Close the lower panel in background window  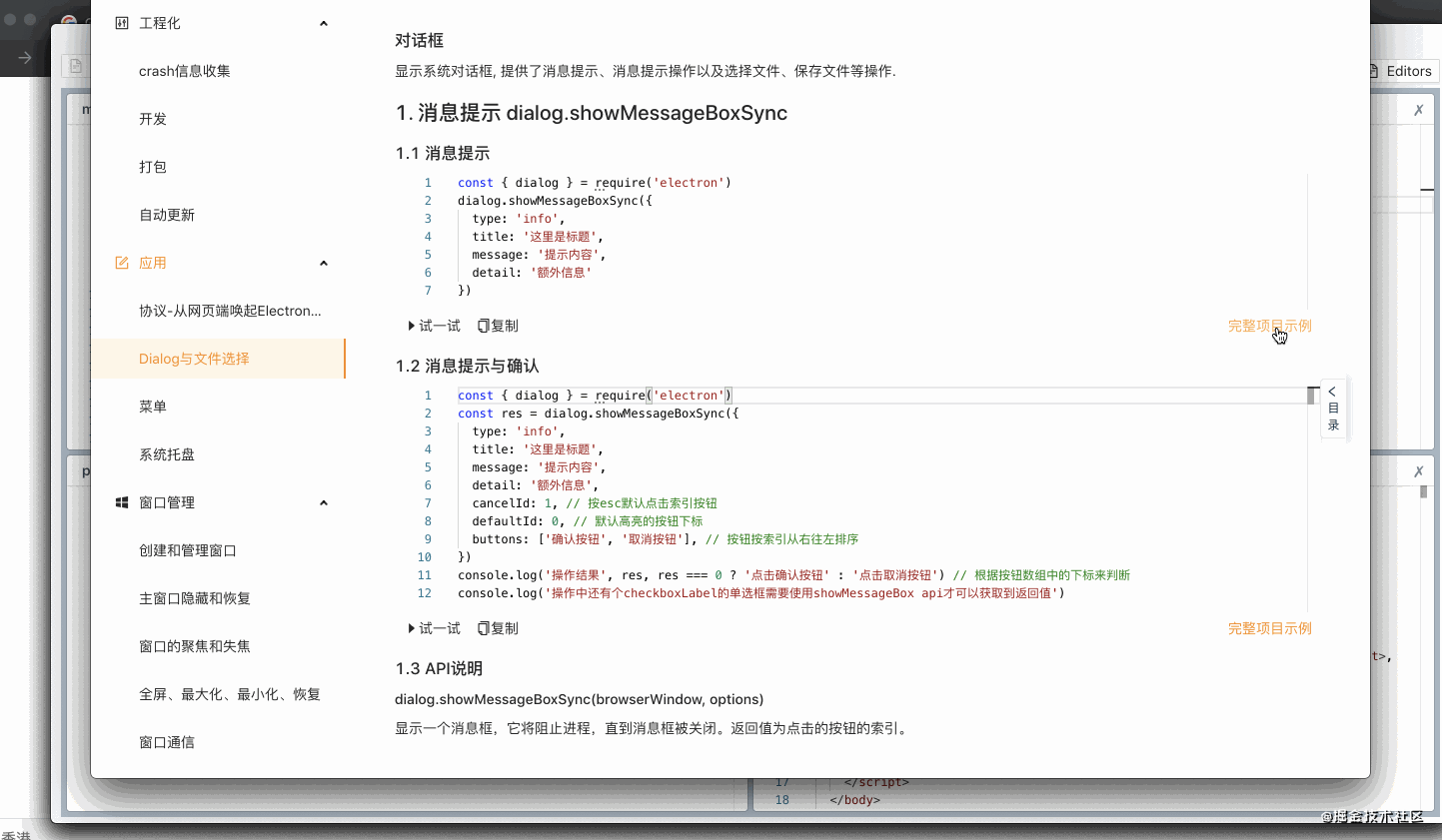coord(1419,471)
